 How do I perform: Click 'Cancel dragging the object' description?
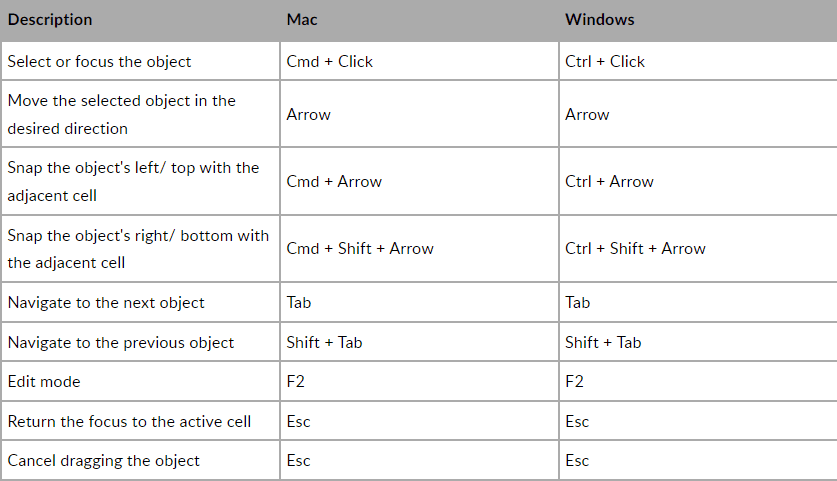(103, 460)
